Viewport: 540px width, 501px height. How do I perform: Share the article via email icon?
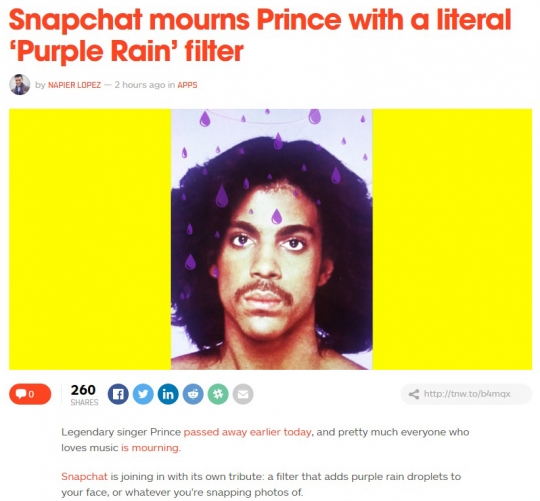coord(243,394)
